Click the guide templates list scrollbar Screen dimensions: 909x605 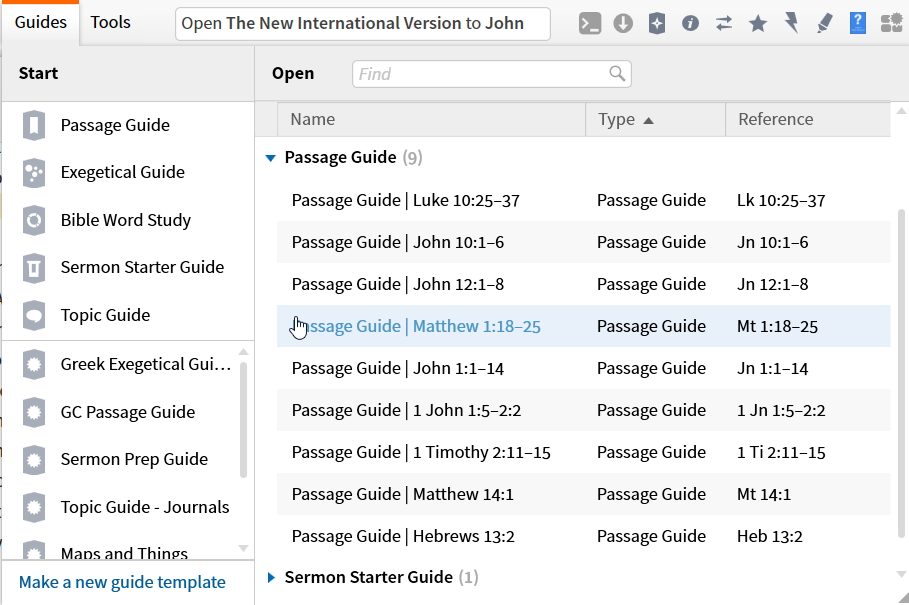(243, 420)
